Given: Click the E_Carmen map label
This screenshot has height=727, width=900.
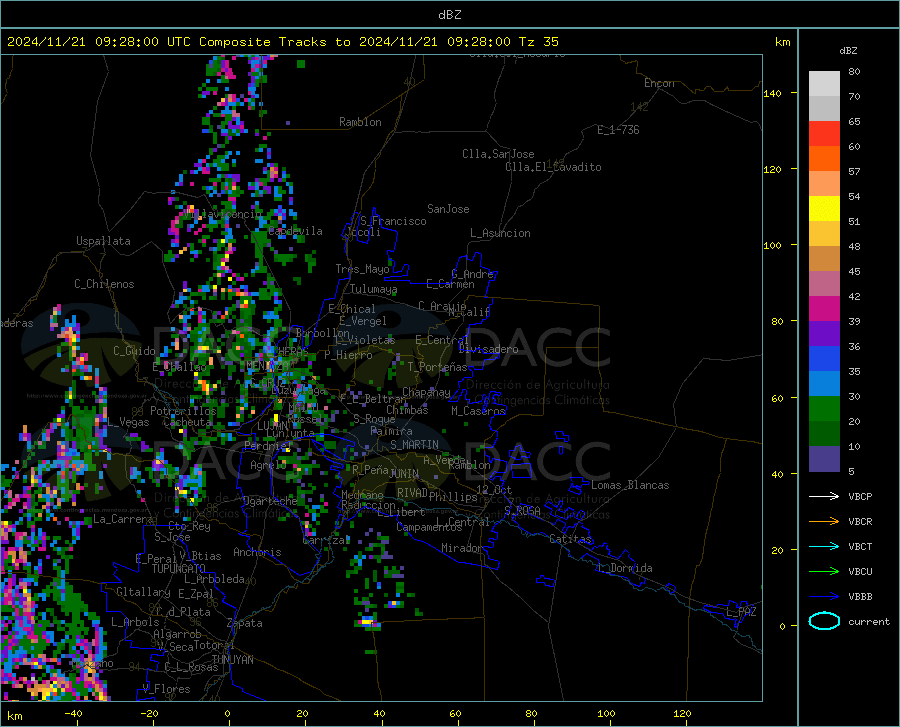Looking at the screenshot, I should click(x=450, y=284).
